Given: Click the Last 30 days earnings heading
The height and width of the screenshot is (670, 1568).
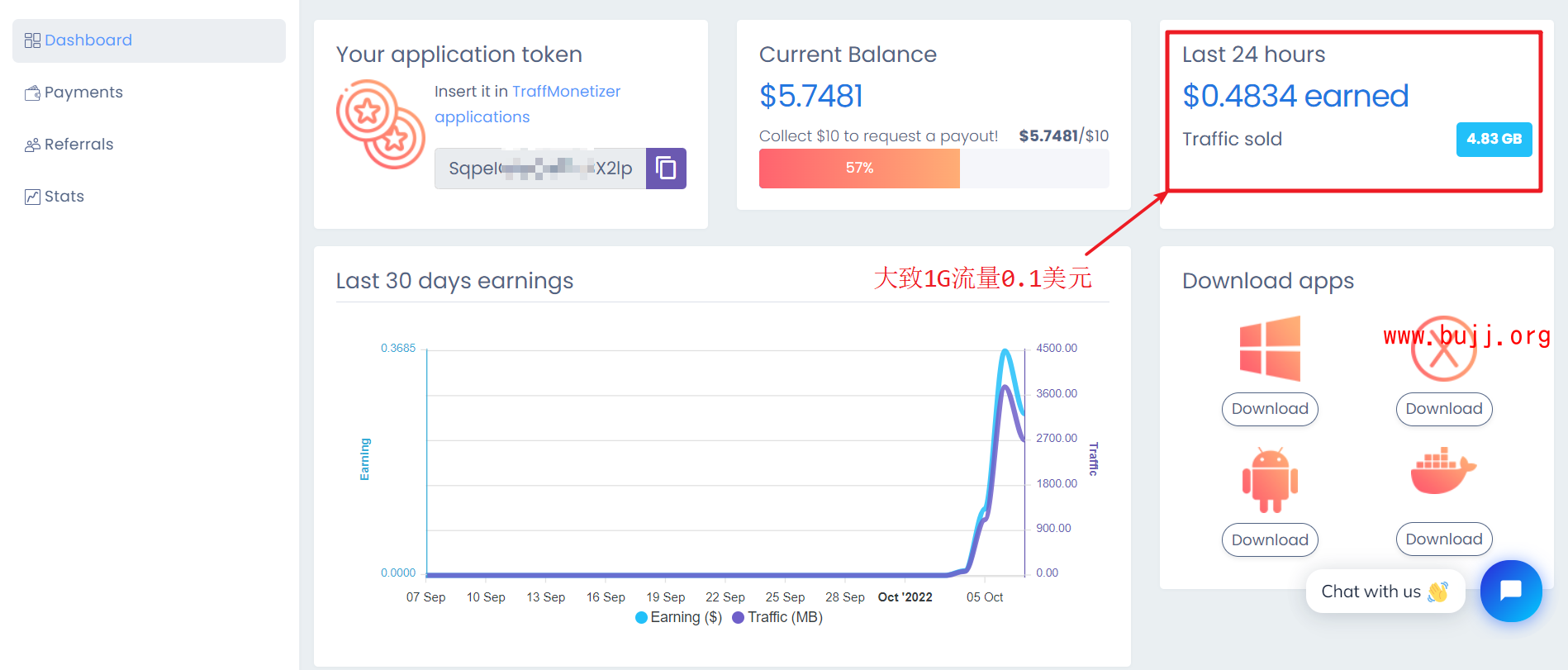Looking at the screenshot, I should pos(454,281).
